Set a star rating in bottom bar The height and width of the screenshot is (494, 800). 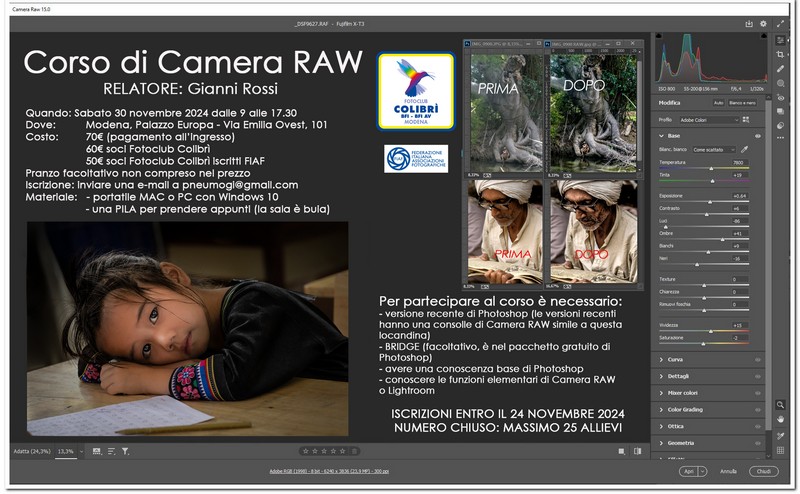(324, 451)
